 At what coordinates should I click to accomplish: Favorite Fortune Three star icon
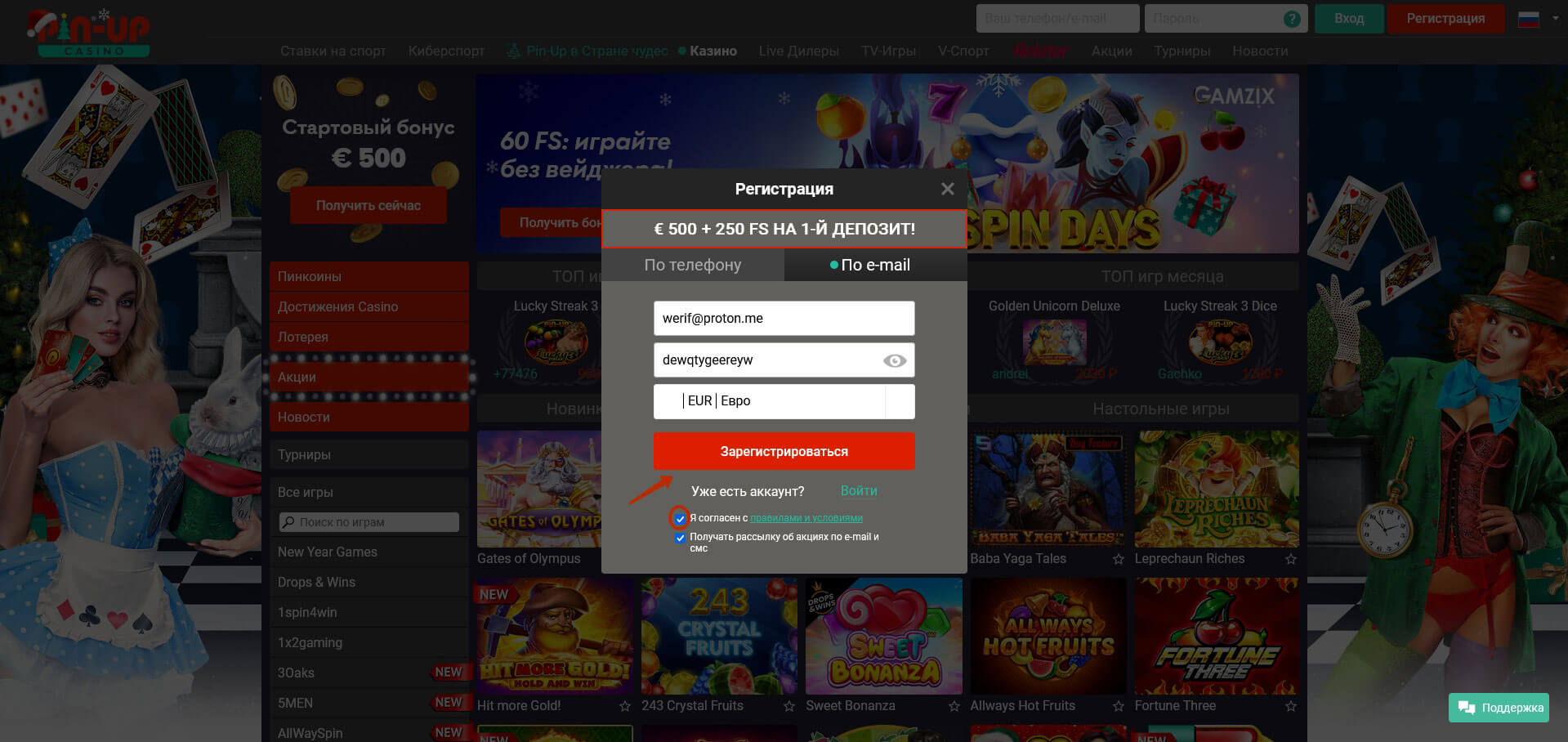[x=1290, y=706]
